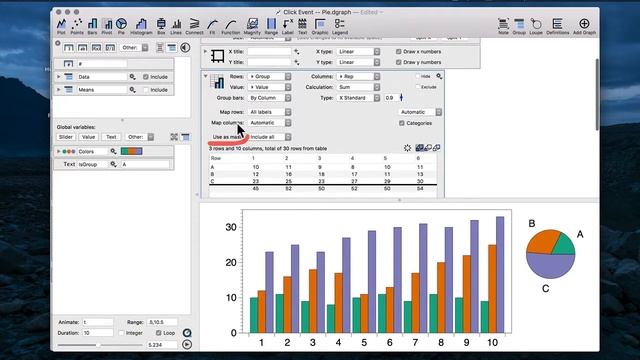This screenshot has width=640, height=360.
Task: Open the Loupe tool
Action: 536,26
